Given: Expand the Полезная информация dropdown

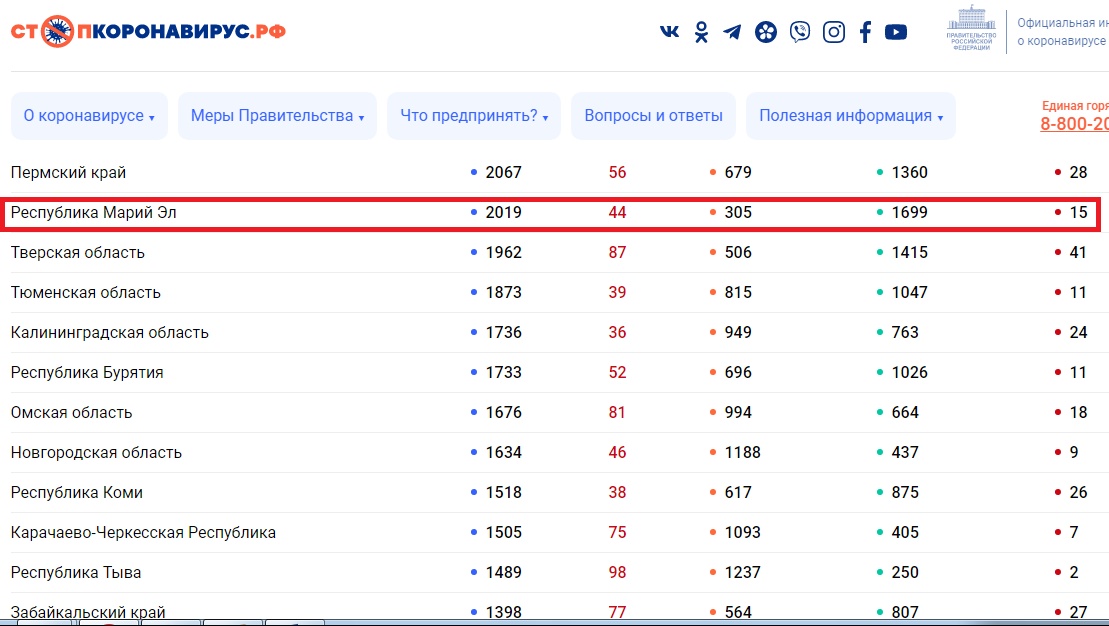Looking at the screenshot, I should (x=851, y=116).
